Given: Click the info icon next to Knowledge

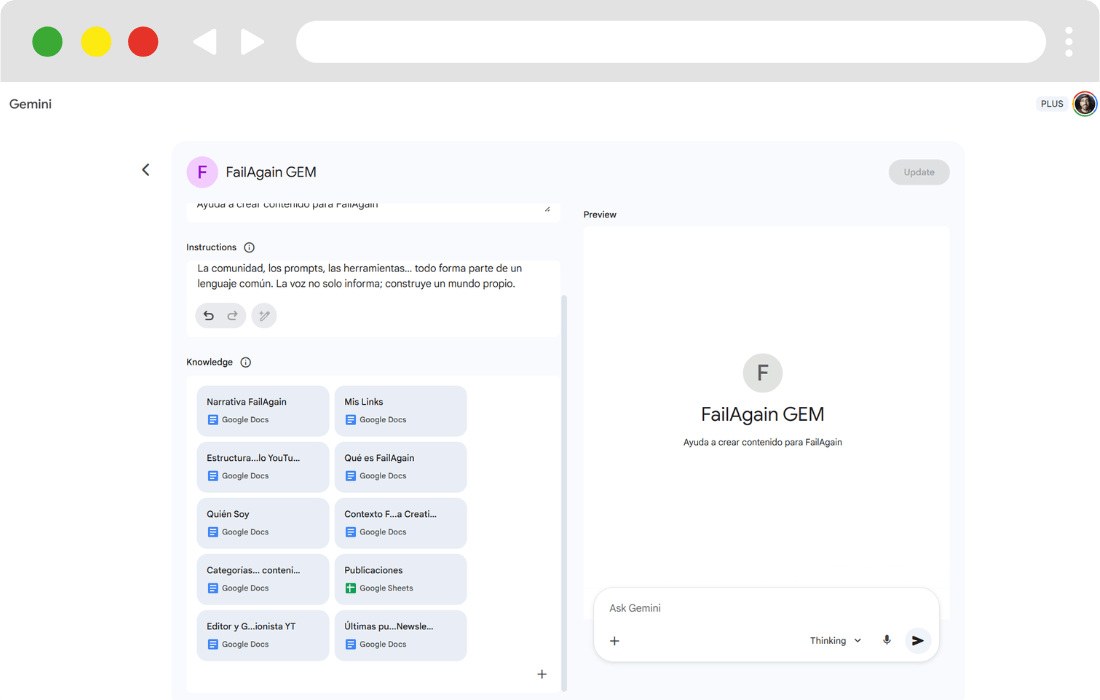Looking at the screenshot, I should pyautogui.click(x=246, y=362).
